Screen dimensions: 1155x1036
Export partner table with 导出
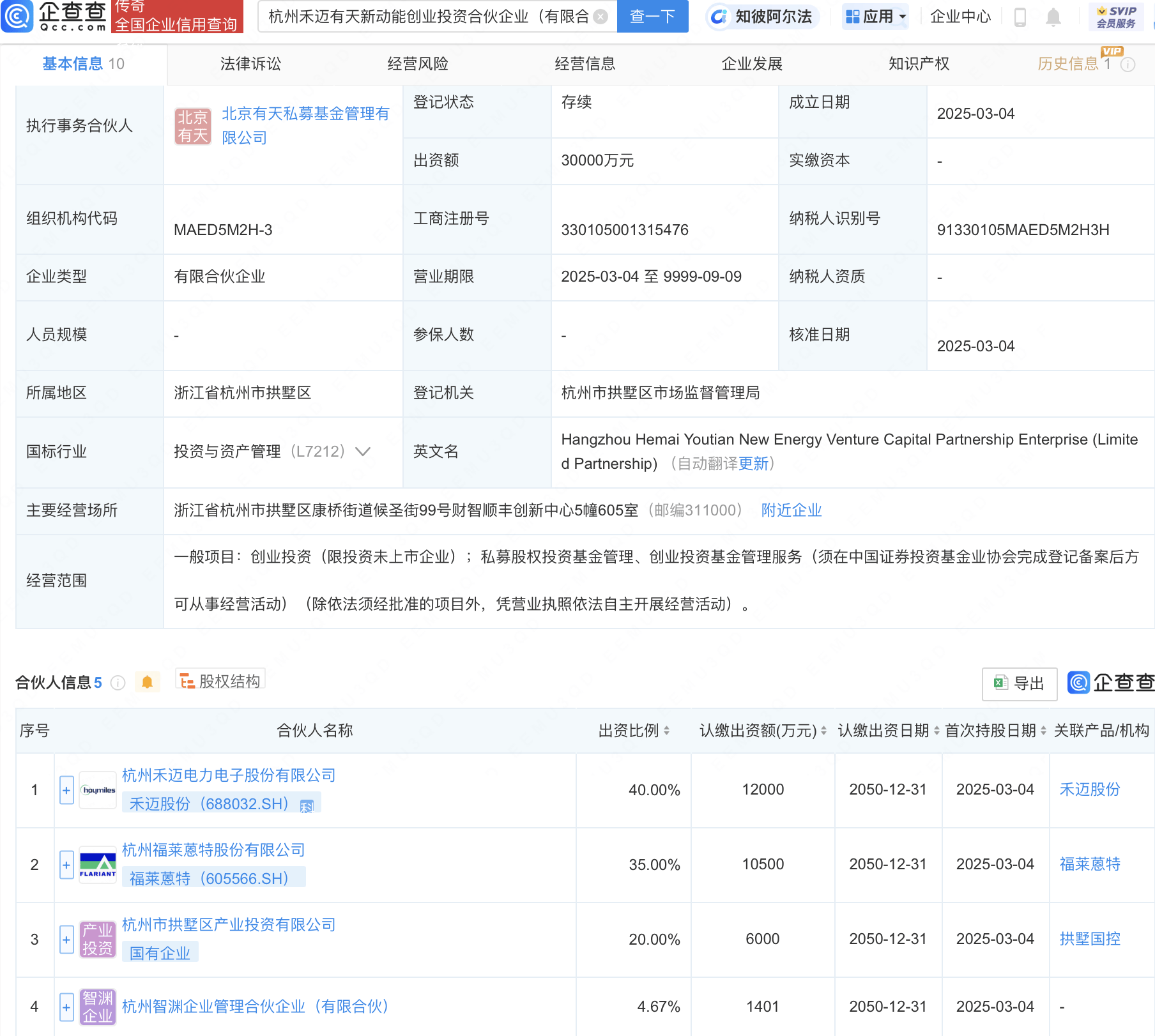coord(1019,684)
